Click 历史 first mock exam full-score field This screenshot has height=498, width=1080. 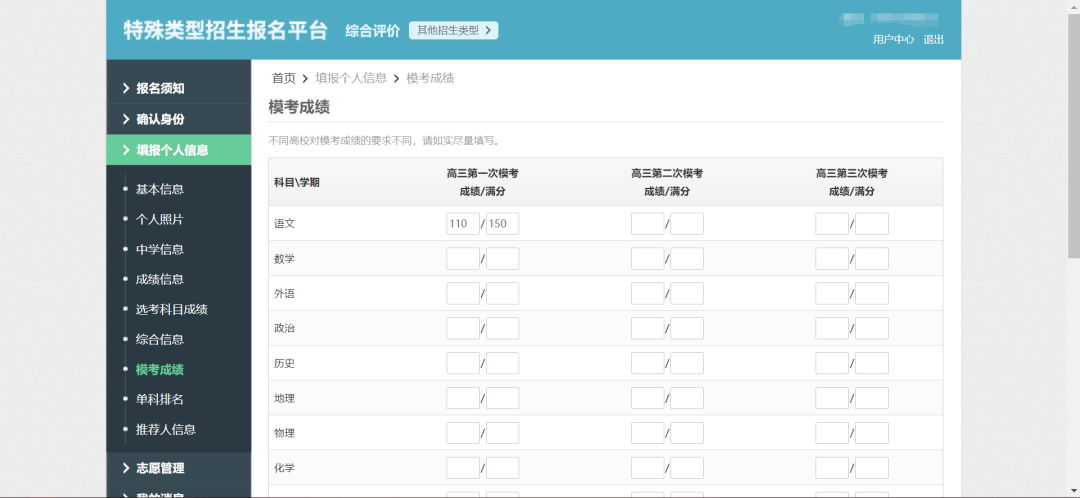click(x=502, y=363)
